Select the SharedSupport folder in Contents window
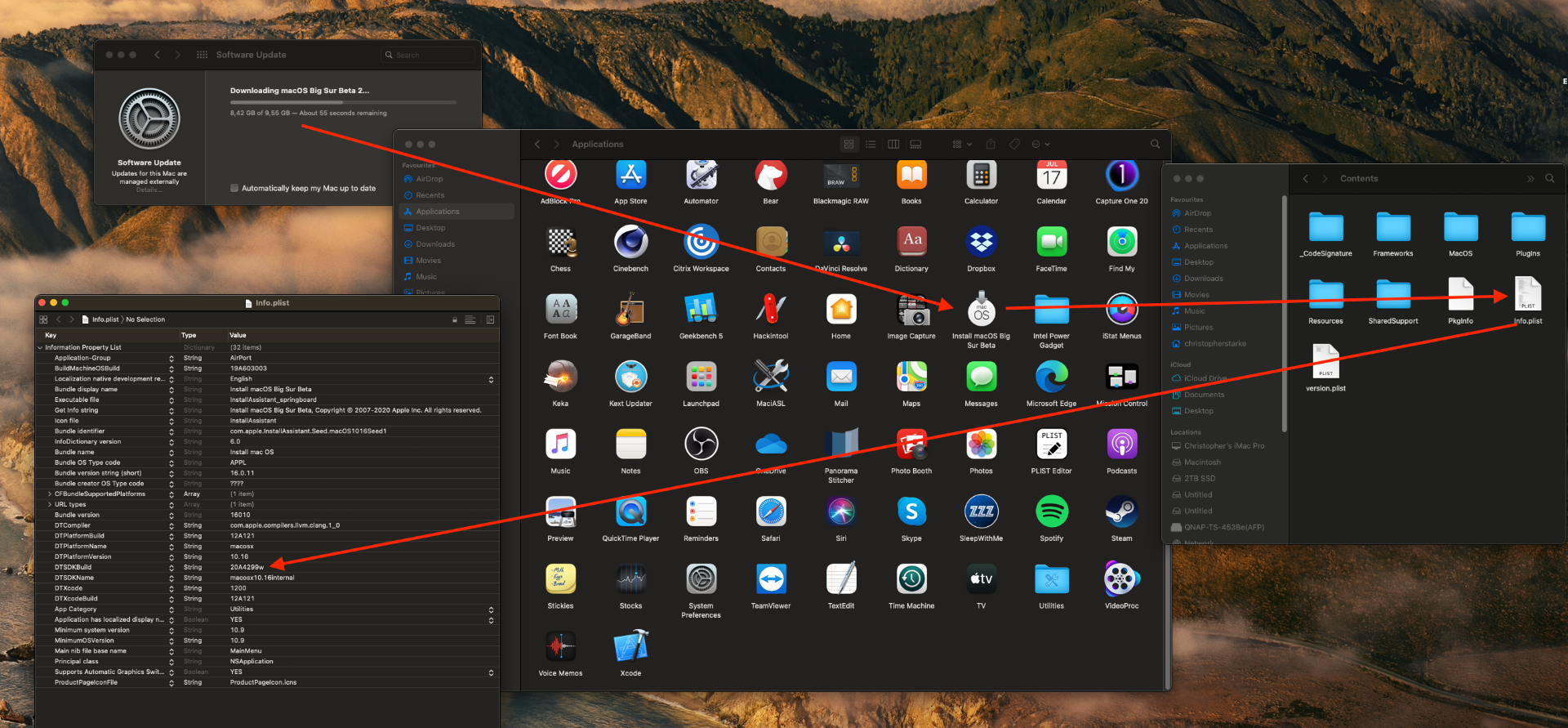The height and width of the screenshot is (728, 1568). click(x=1393, y=301)
